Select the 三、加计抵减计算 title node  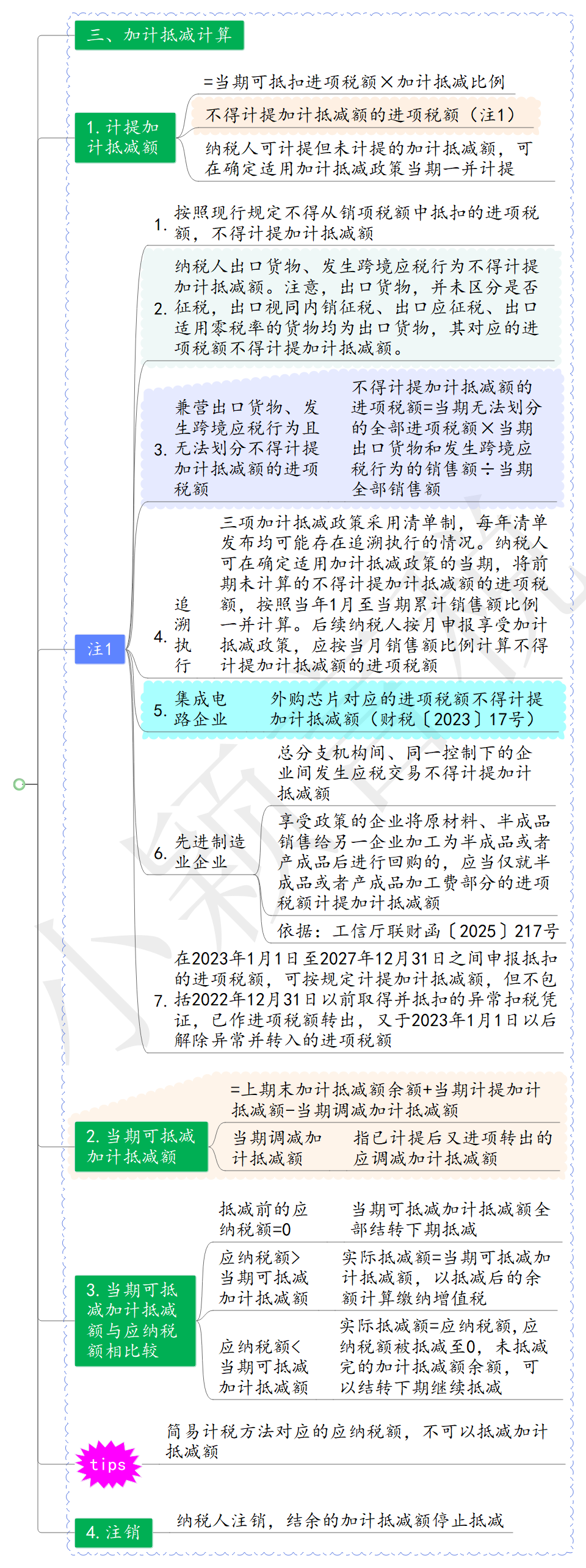coord(159,35)
